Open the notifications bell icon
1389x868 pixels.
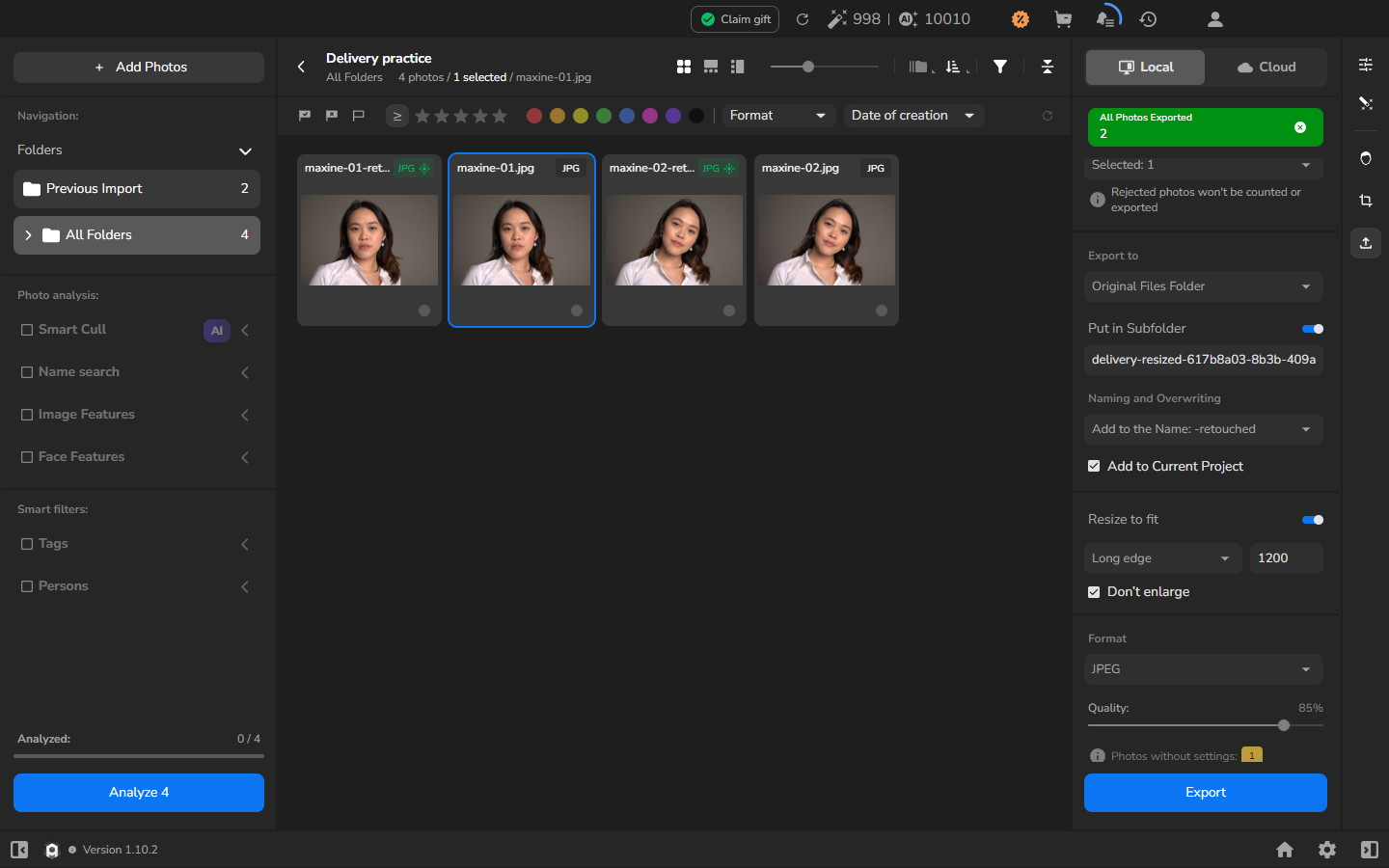pos(1106,19)
